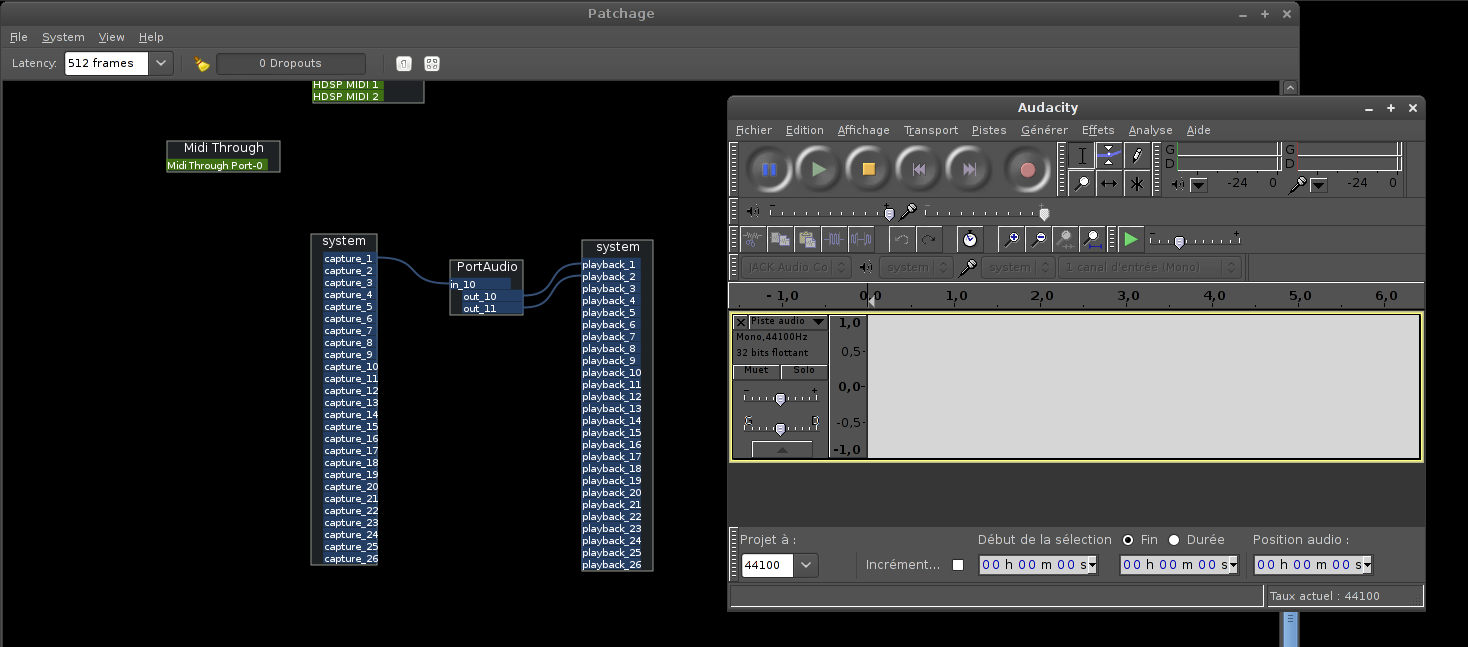This screenshot has width=1468, height=647.
Task: Open the Effets menu
Action: [1097, 130]
